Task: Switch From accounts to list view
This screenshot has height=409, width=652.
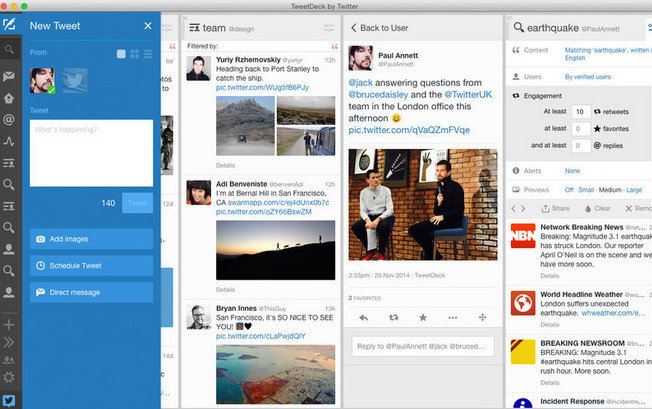Action: click(148, 54)
